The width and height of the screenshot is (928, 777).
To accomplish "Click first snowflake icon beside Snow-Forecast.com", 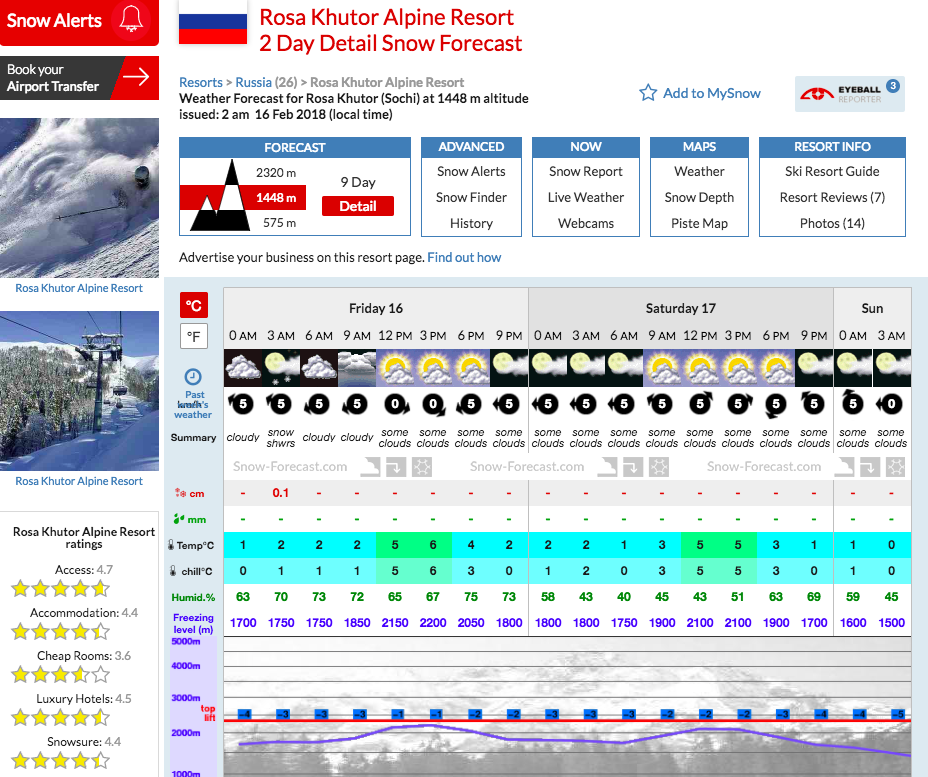I will click(422, 467).
